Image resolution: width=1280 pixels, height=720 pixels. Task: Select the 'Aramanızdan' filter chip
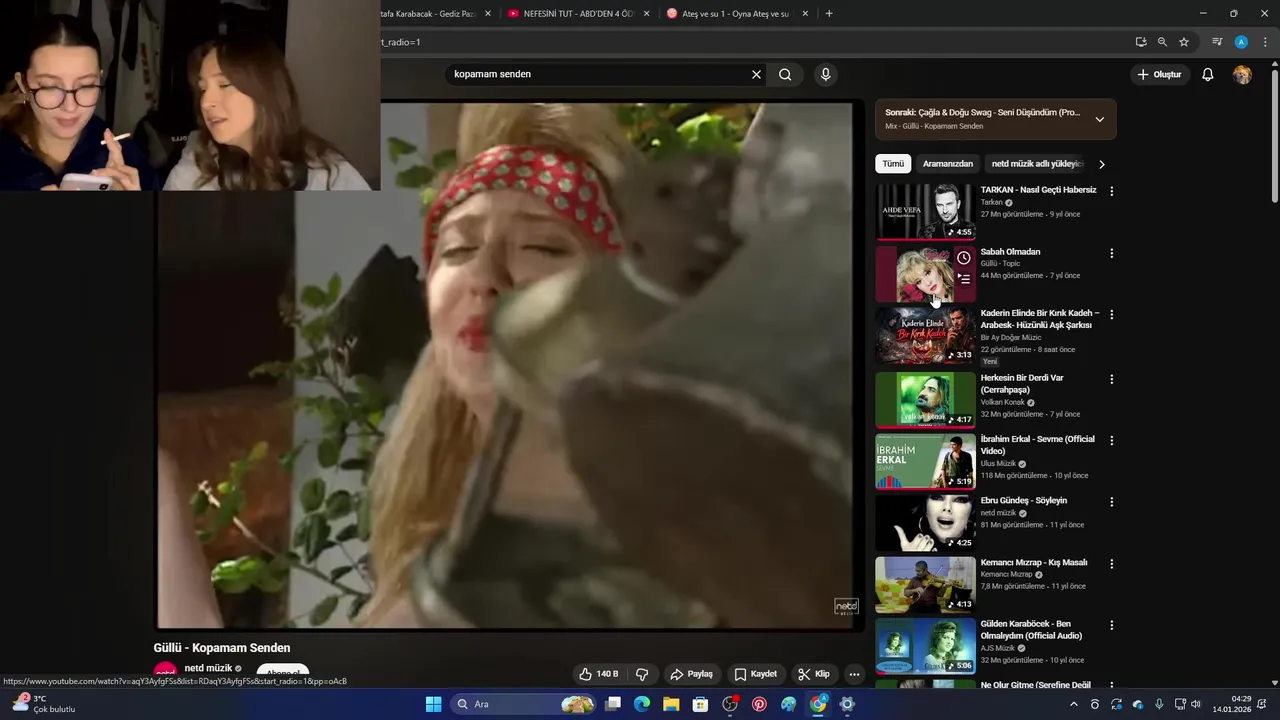point(948,164)
